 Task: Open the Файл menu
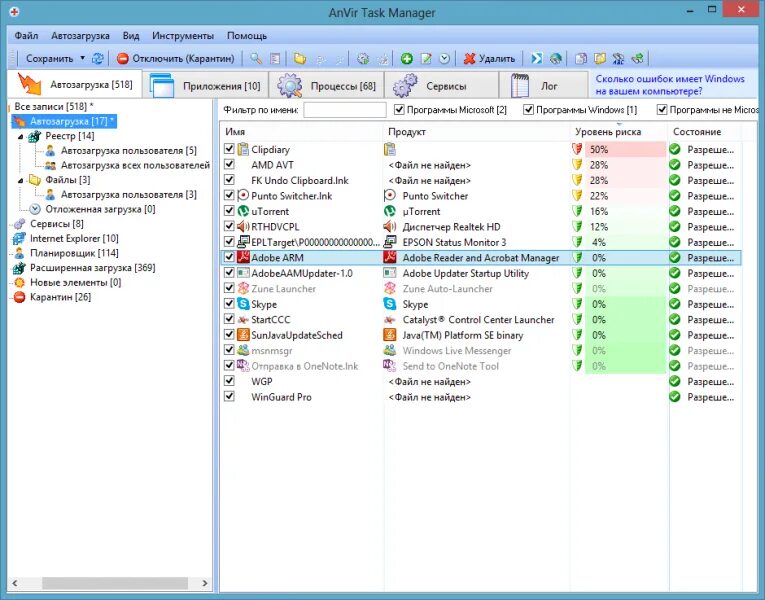(x=26, y=36)
